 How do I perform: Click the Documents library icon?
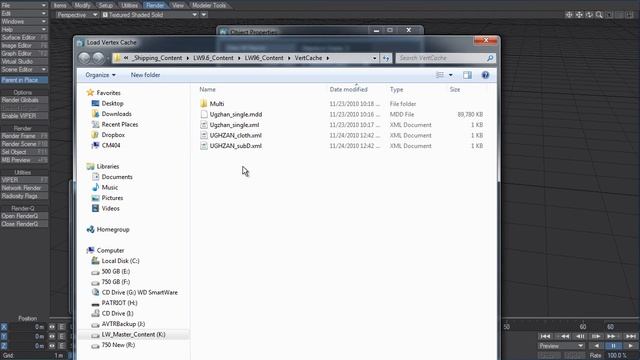[95, 177]
